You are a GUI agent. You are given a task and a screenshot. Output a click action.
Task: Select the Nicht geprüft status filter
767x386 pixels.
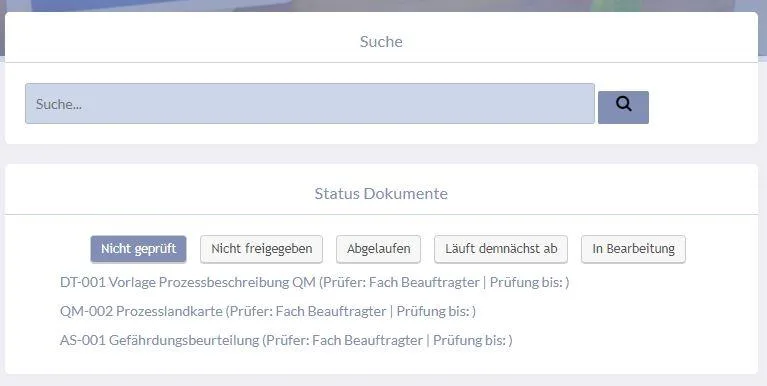point(138,249)
